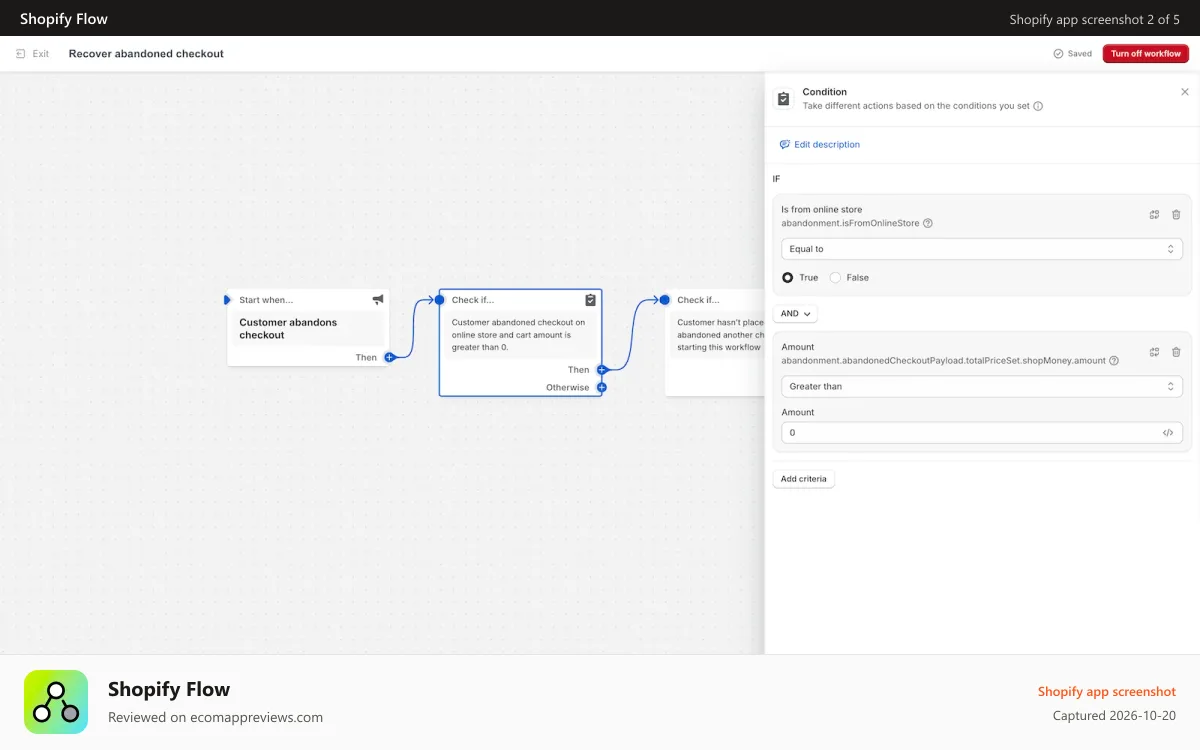
Task: Open help icon beside abandonment.isFromOnlineStore
Action: (x=928, y=224)
